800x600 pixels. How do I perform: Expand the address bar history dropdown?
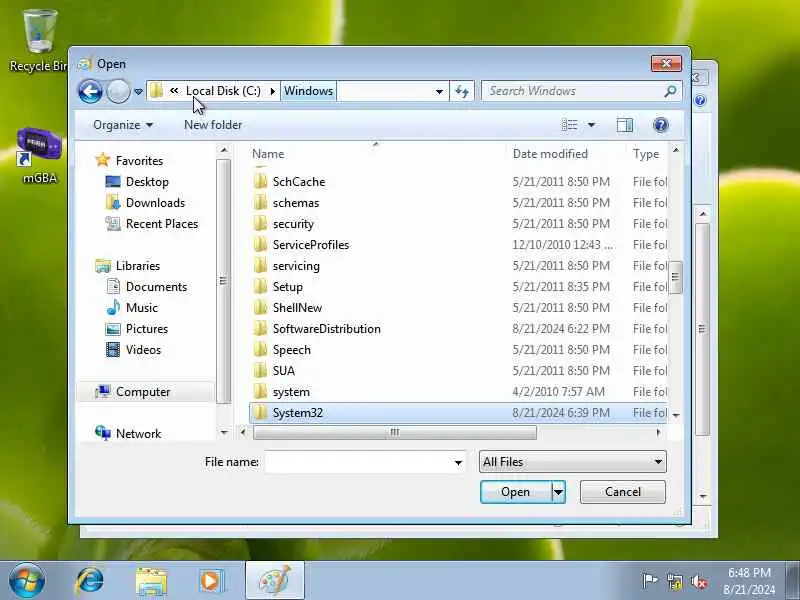[439, 92]
